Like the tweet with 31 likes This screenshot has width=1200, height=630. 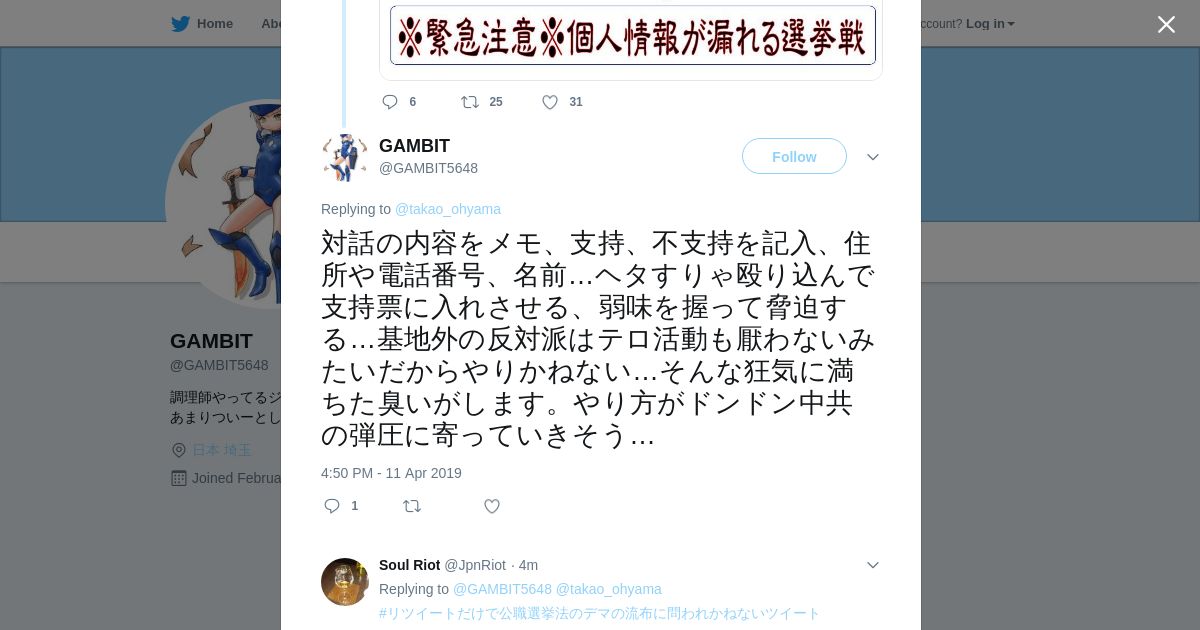pyautogui.click(x=550, y=102)
